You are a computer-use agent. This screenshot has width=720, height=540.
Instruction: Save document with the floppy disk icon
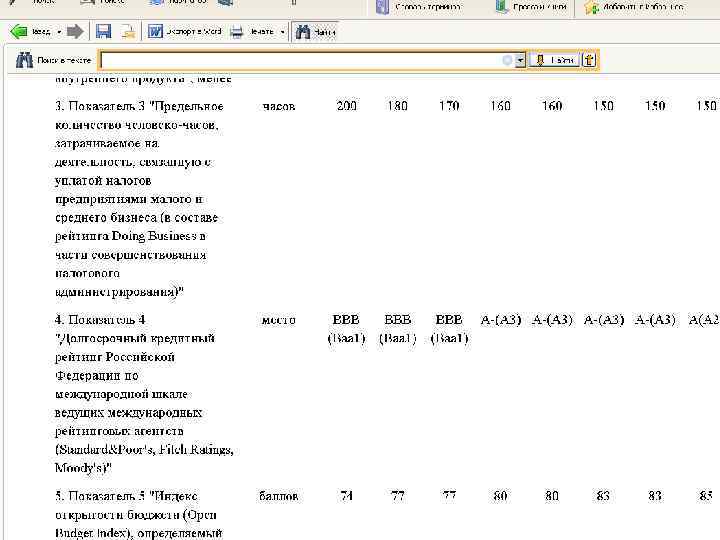104,31
